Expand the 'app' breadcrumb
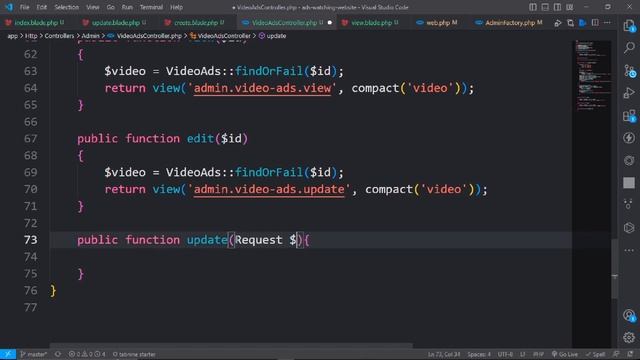Image resolution: width=640 pixels, height=360 pixels. (13, 36)
